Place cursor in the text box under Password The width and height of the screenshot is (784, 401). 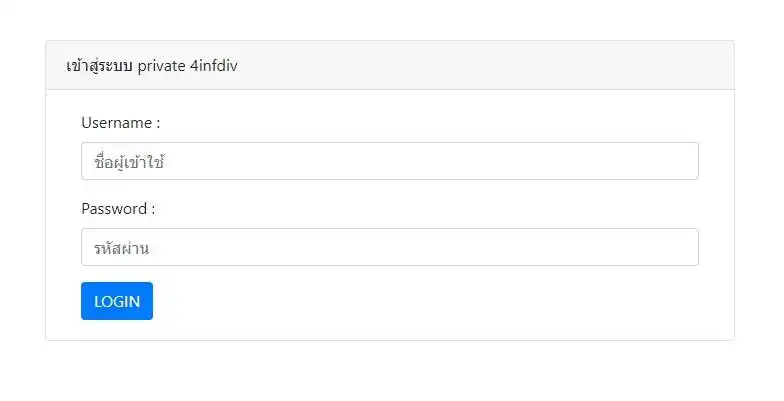389,247
